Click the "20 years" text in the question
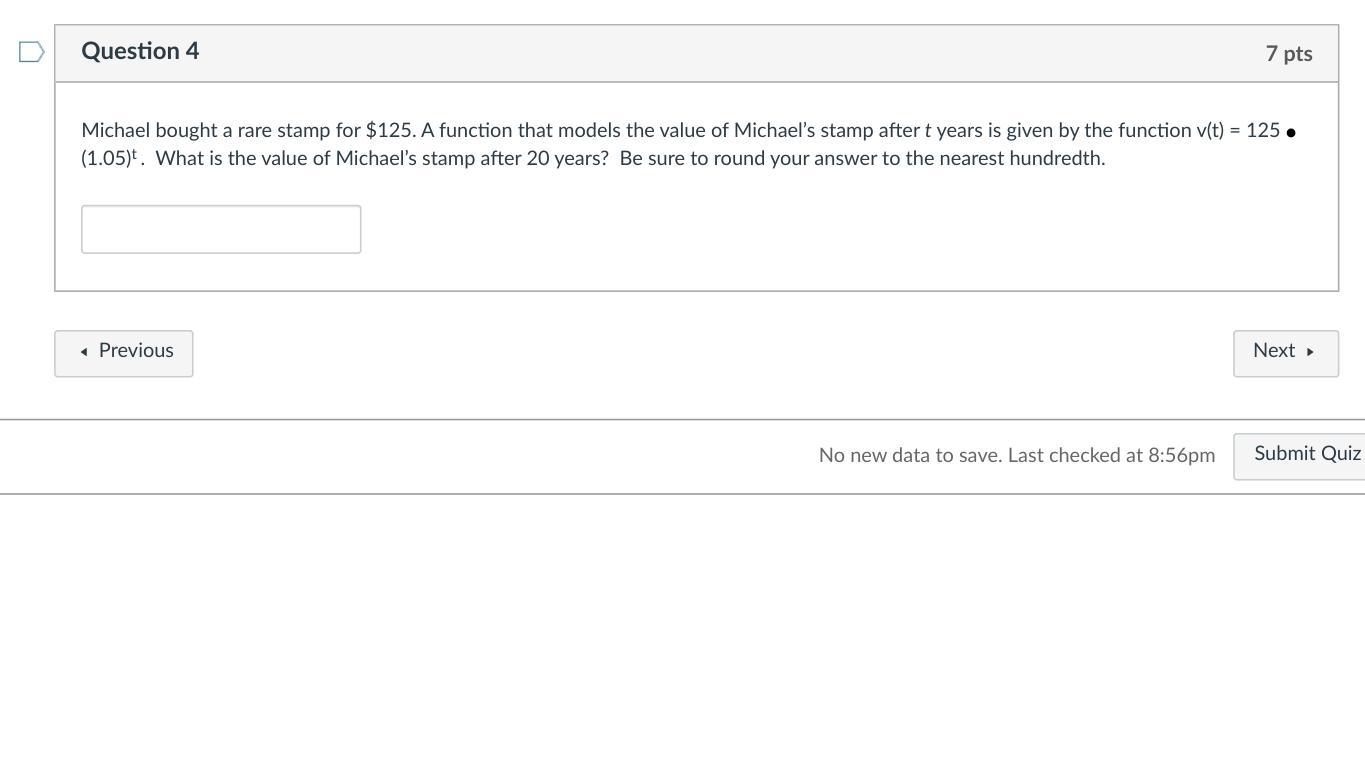The width and height of the screenshot is (1365, 768). pos(563,159)
